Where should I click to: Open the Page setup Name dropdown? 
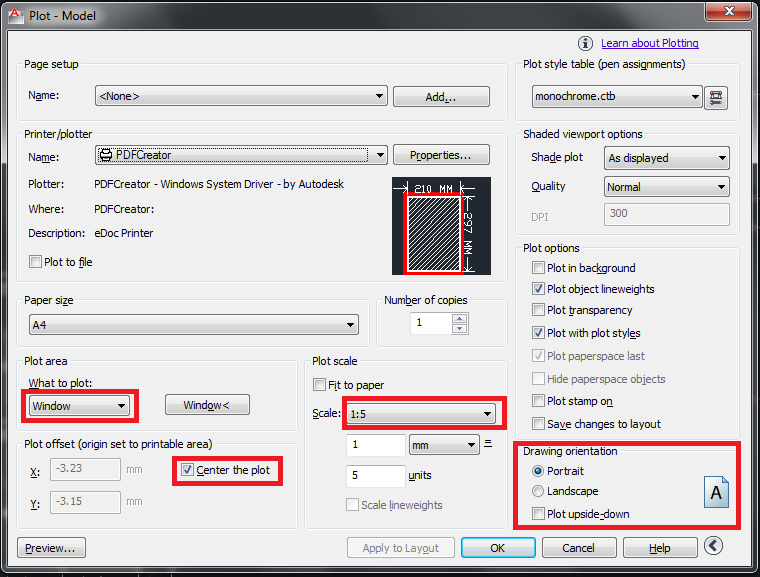pos(241,96)
